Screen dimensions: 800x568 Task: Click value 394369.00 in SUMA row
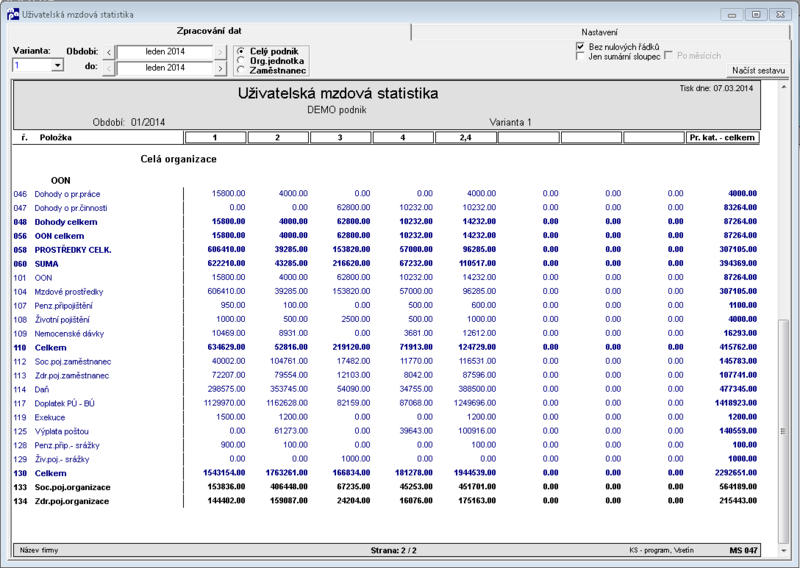tap(738, 264)
